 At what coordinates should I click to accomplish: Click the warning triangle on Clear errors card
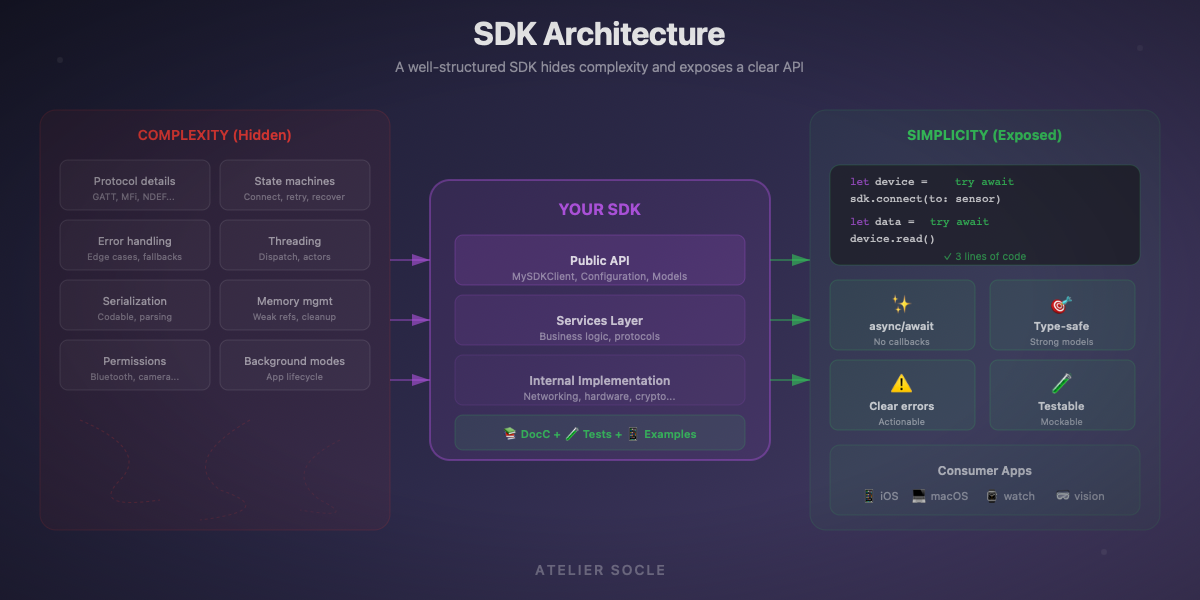coord(902,381)
